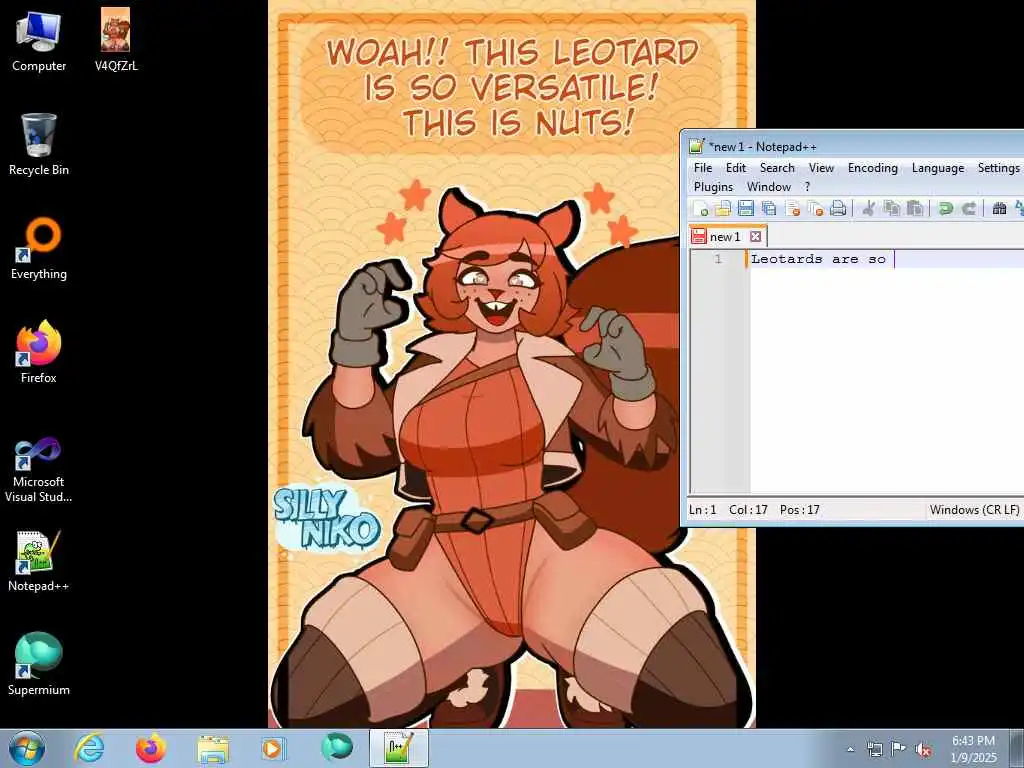This screenshot has width=1024, height=768.
Task: Select the Recycle Bin desktop icon
Action: (39, 145)
